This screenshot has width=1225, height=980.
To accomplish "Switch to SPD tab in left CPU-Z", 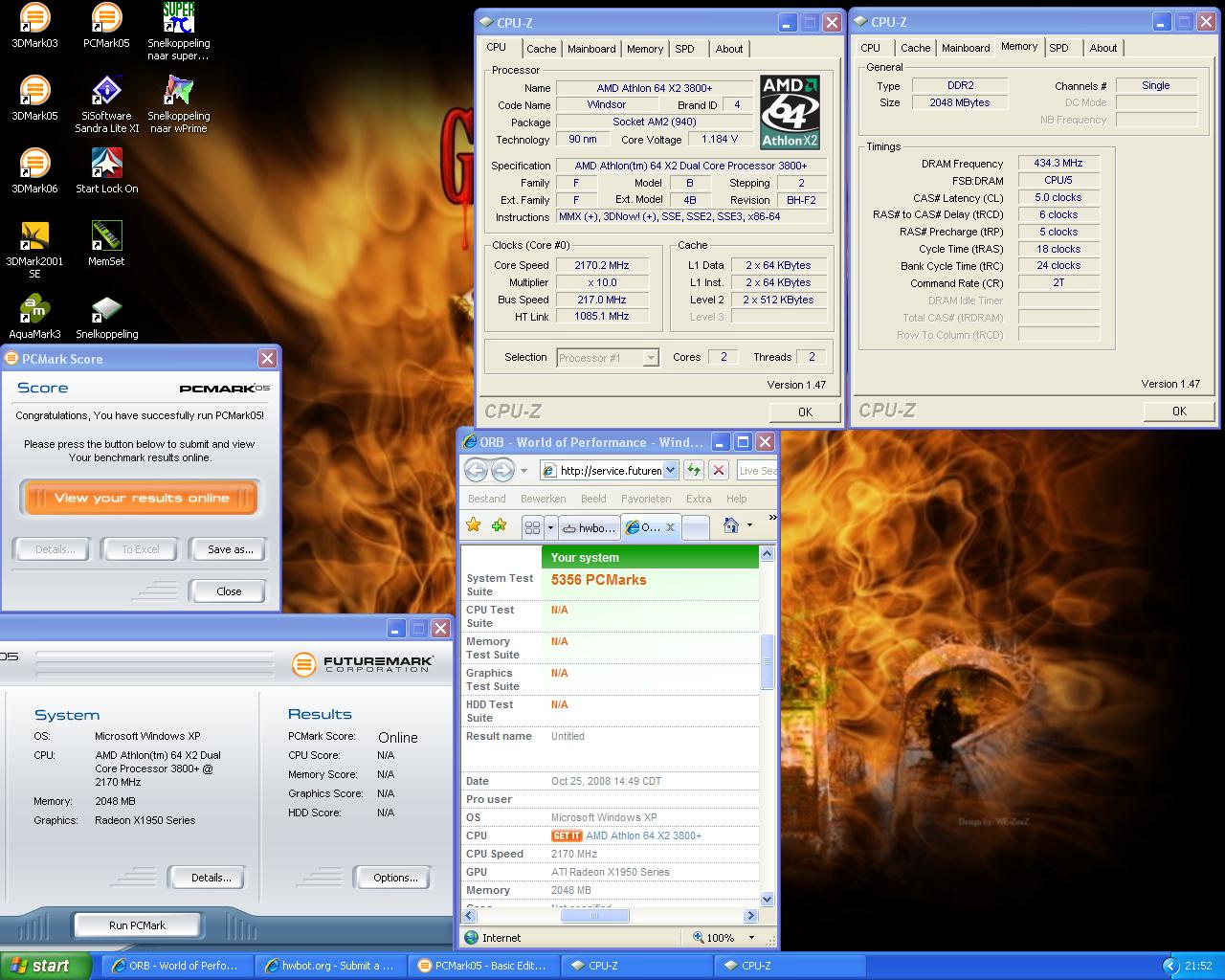I will [x=684, y=49].
